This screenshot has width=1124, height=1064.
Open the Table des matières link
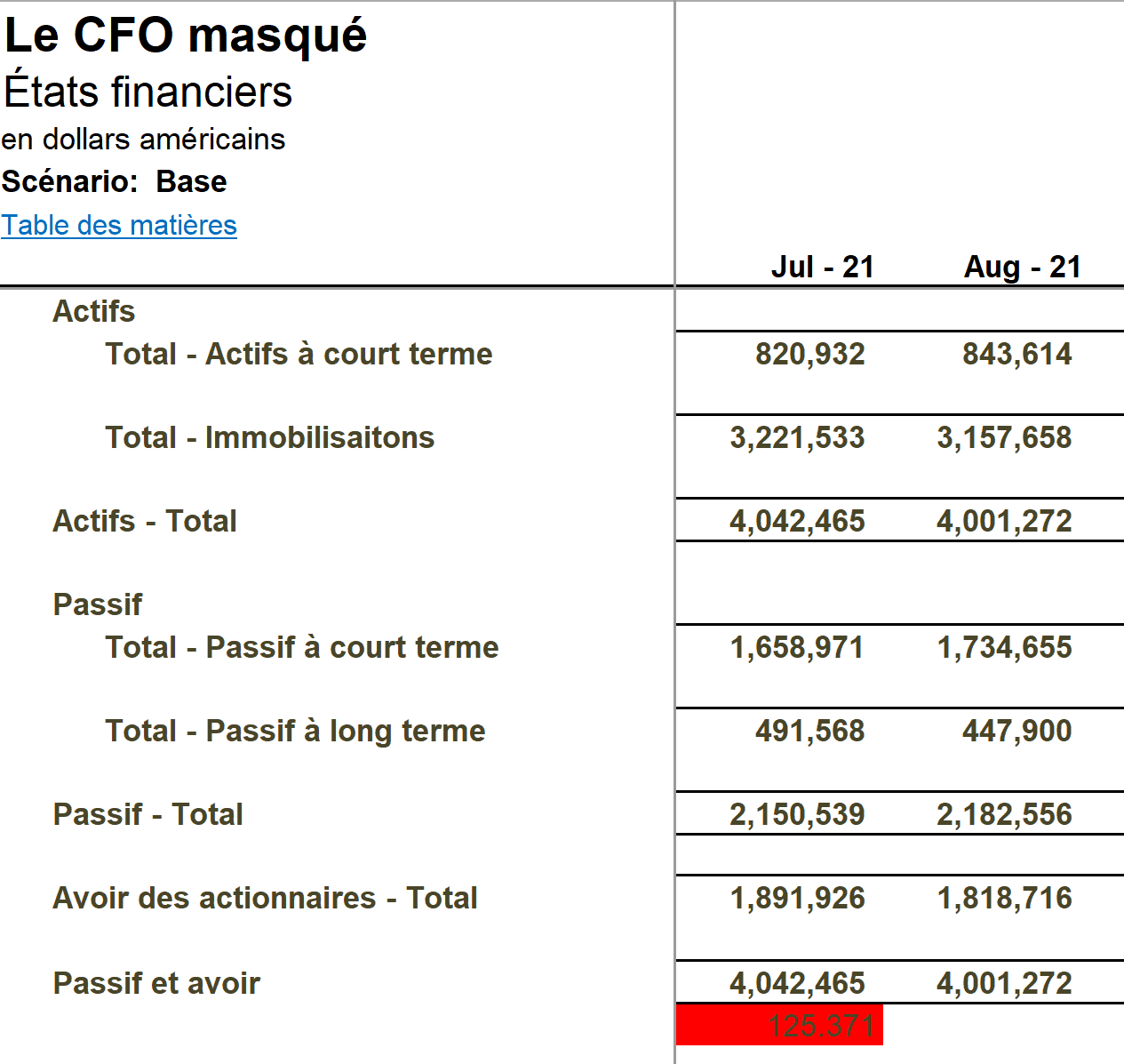pos(119,225)
